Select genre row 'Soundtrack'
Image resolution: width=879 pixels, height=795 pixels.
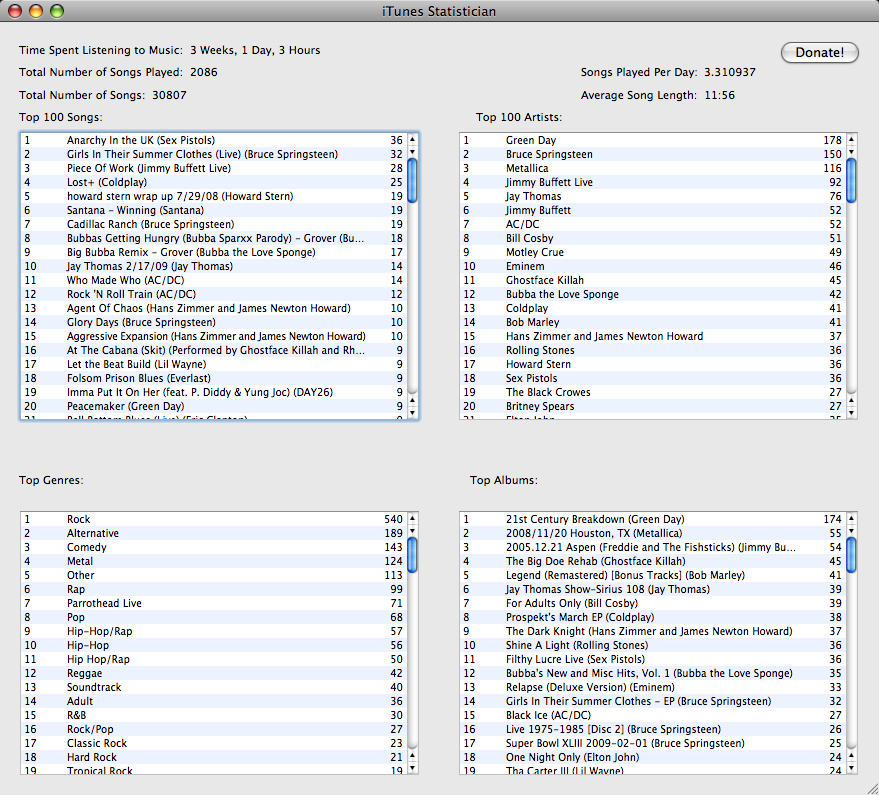point(214,687)
